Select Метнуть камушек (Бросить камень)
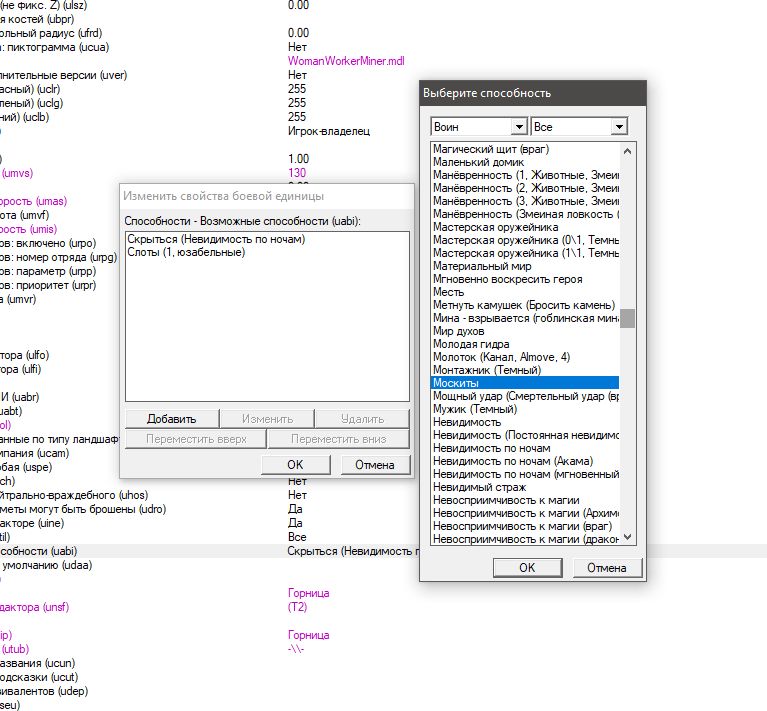Screen dimensions: 767x711 coord(524,305)
